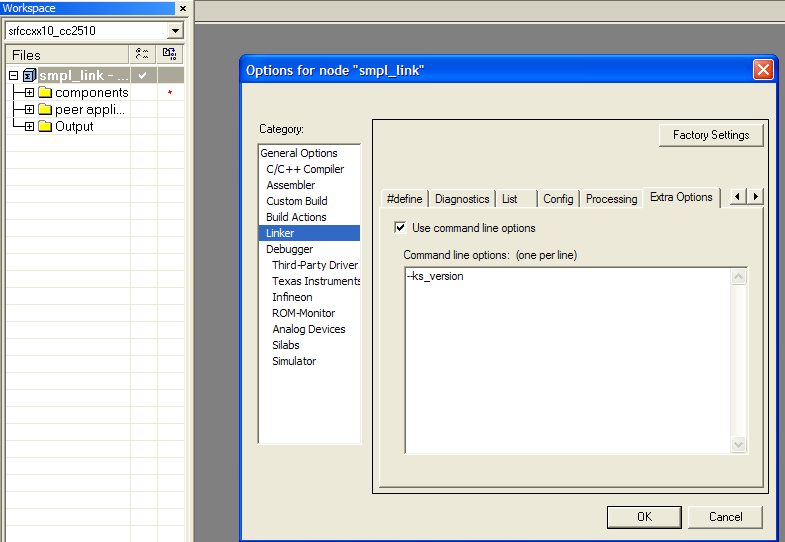Click the Files column header
This screenshot has height=542, width=785.
[x=67, y=55]
